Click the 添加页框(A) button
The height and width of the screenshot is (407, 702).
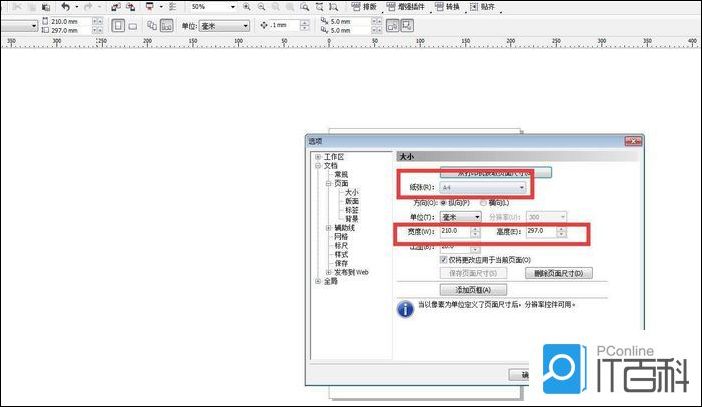pos(474,290)
